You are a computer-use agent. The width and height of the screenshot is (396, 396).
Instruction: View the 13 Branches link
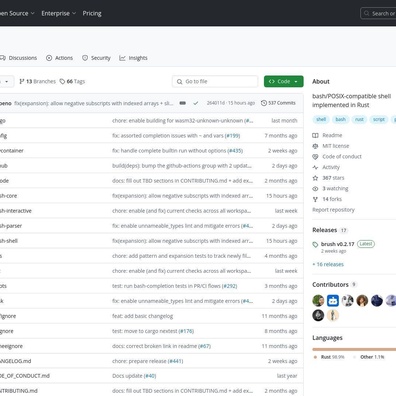click(37, 81)
